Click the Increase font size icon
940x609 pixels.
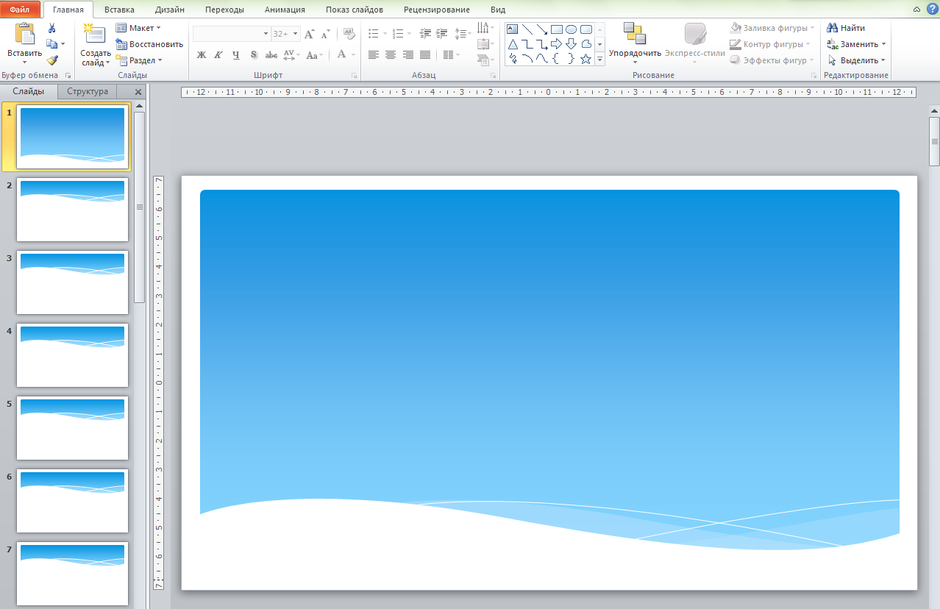point(309,34)
